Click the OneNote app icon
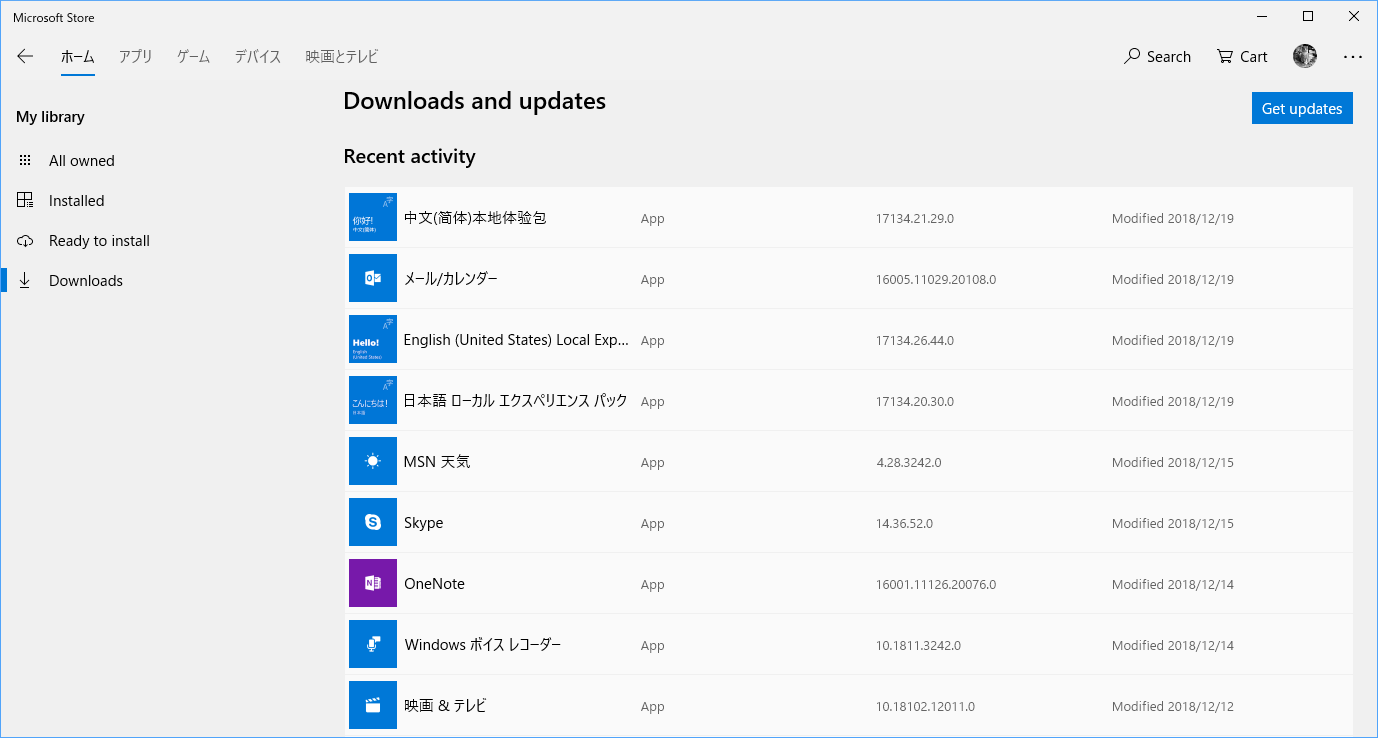The width and height of the screenshot is (1378, 738). (x=373, y=583)
